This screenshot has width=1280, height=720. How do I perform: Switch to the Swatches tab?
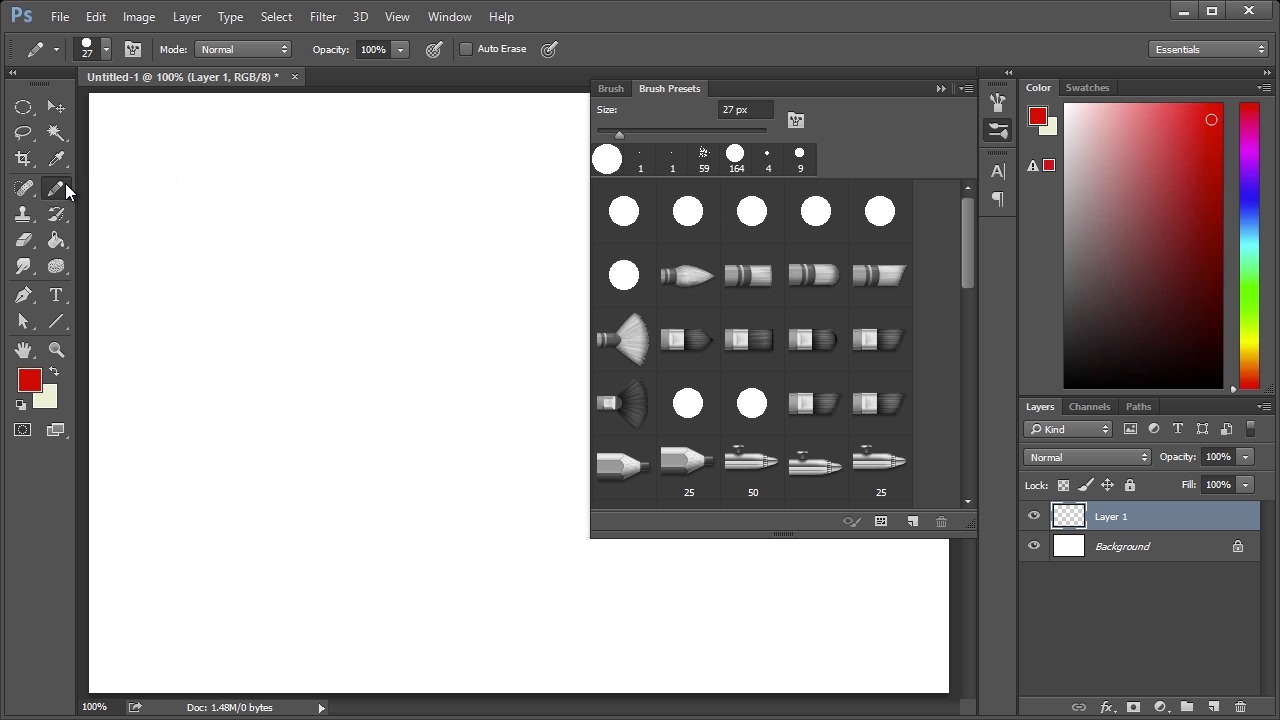tap(1087, 88)
